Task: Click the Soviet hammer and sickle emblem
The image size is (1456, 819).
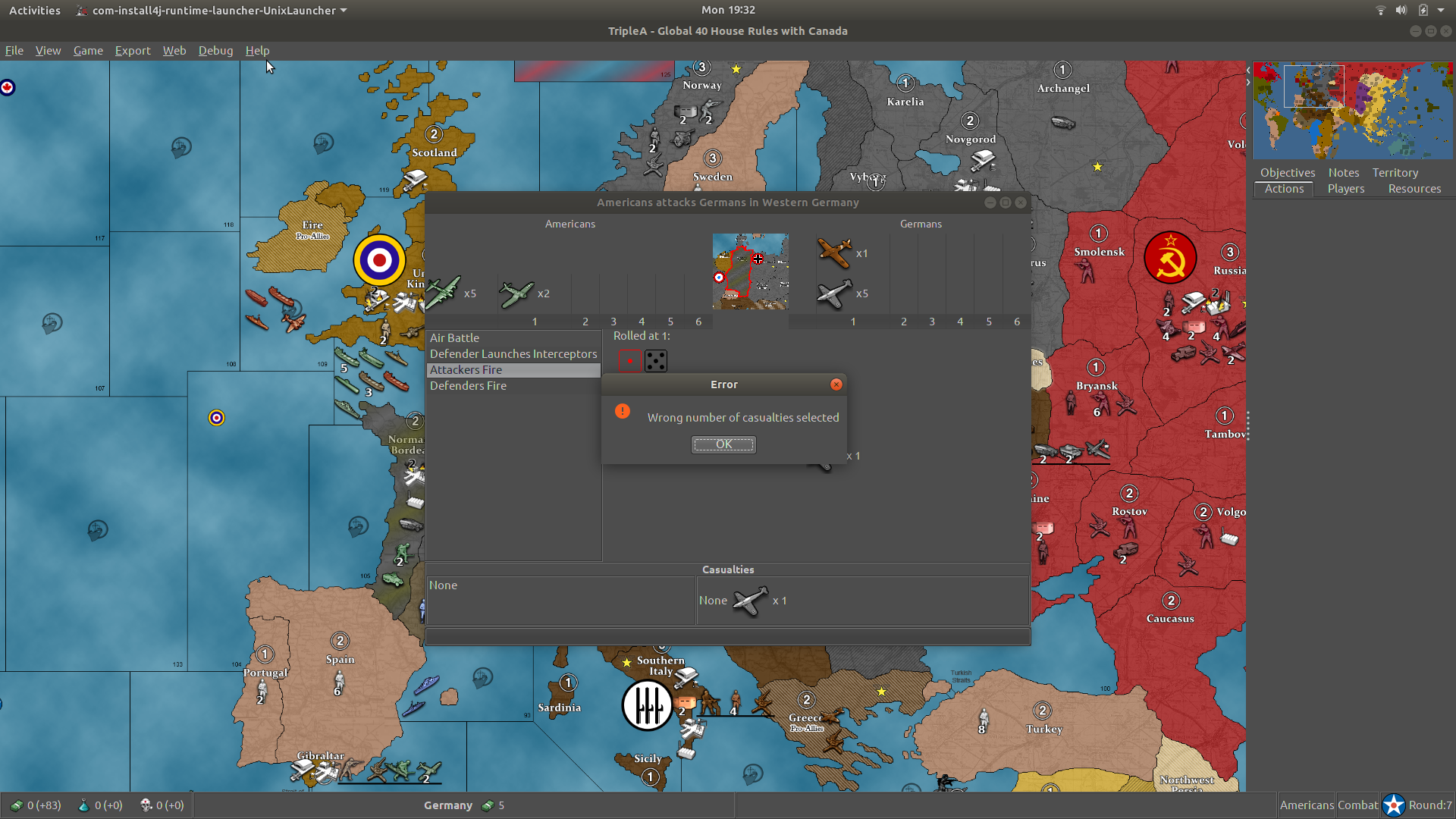Action: (1170, 258)
